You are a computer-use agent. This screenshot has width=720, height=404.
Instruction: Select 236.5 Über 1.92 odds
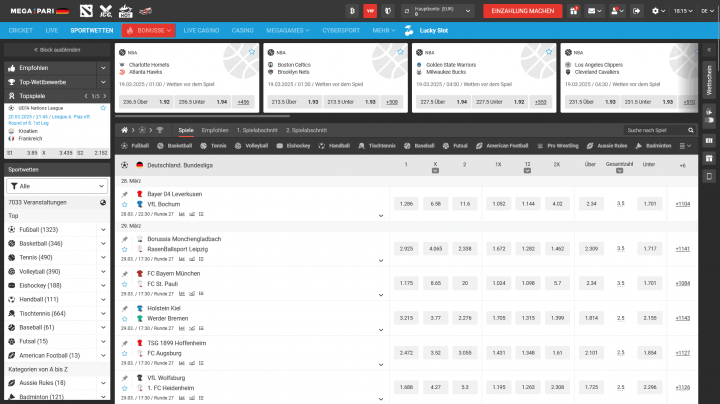tap(146, 102)
